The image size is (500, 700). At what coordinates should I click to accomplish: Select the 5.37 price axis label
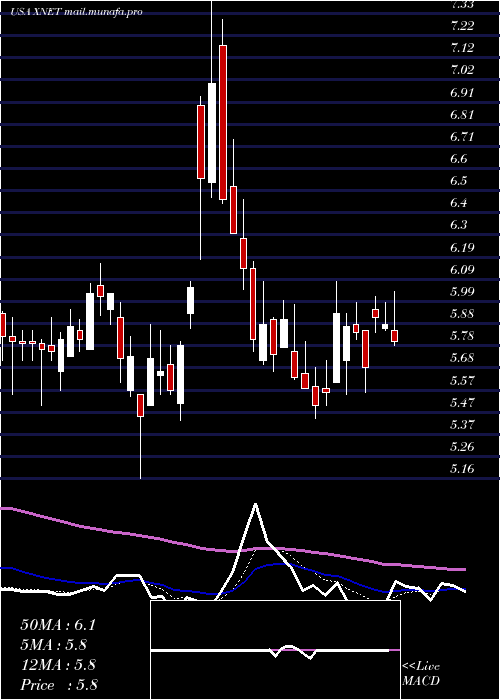(462, 425)
